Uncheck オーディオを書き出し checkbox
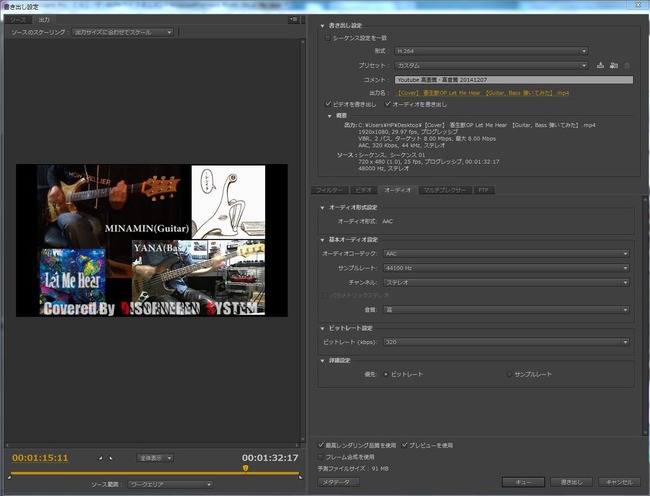The height and width of the screenshot is (496, 650). 388,104
